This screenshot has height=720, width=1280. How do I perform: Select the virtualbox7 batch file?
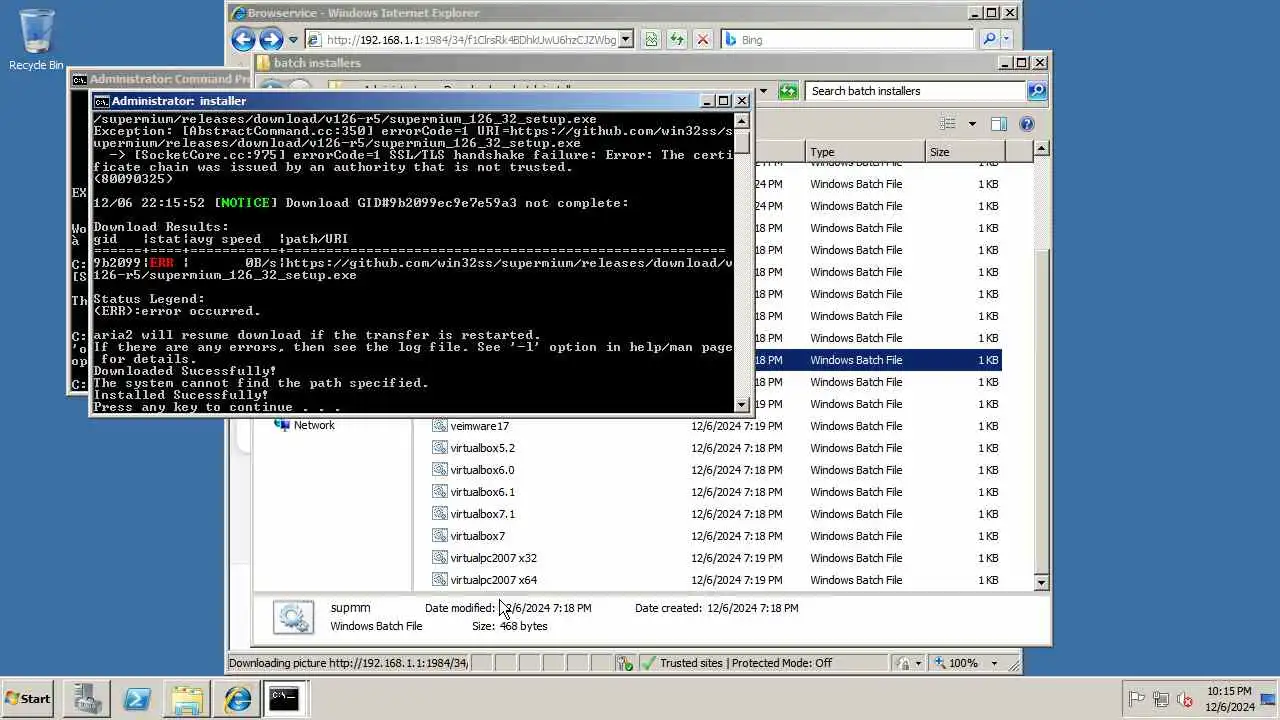[x=477, y=536]
